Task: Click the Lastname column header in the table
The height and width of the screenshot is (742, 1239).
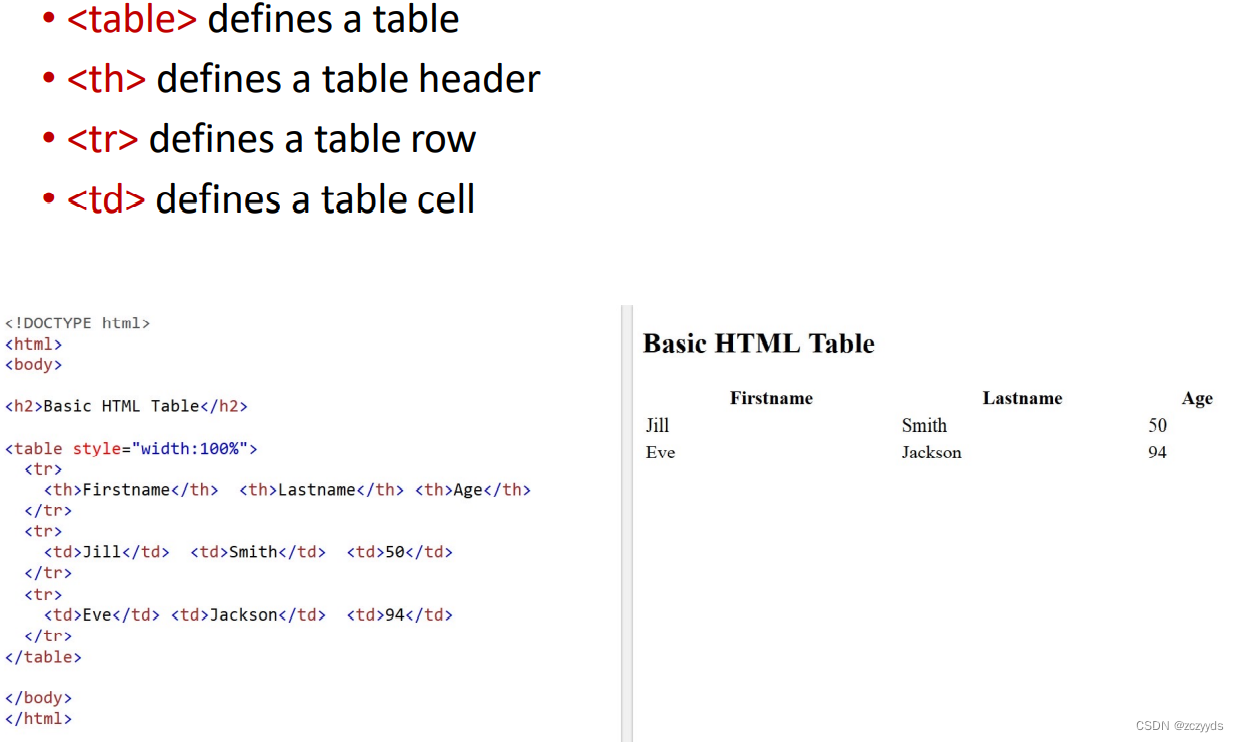Action: click(x=1021, y=398)
